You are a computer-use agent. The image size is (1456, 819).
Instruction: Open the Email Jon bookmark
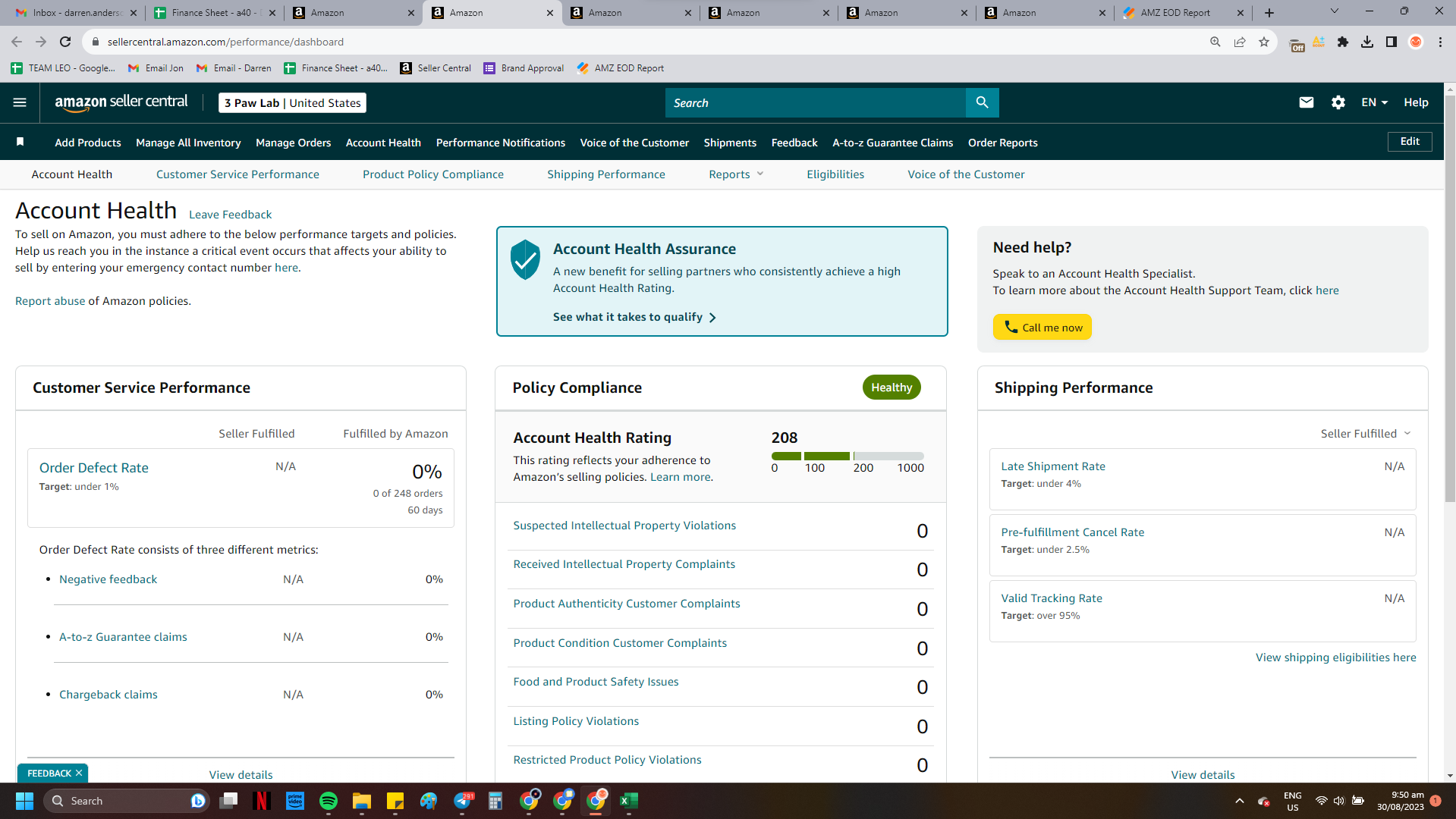click(x=156, y=68)
